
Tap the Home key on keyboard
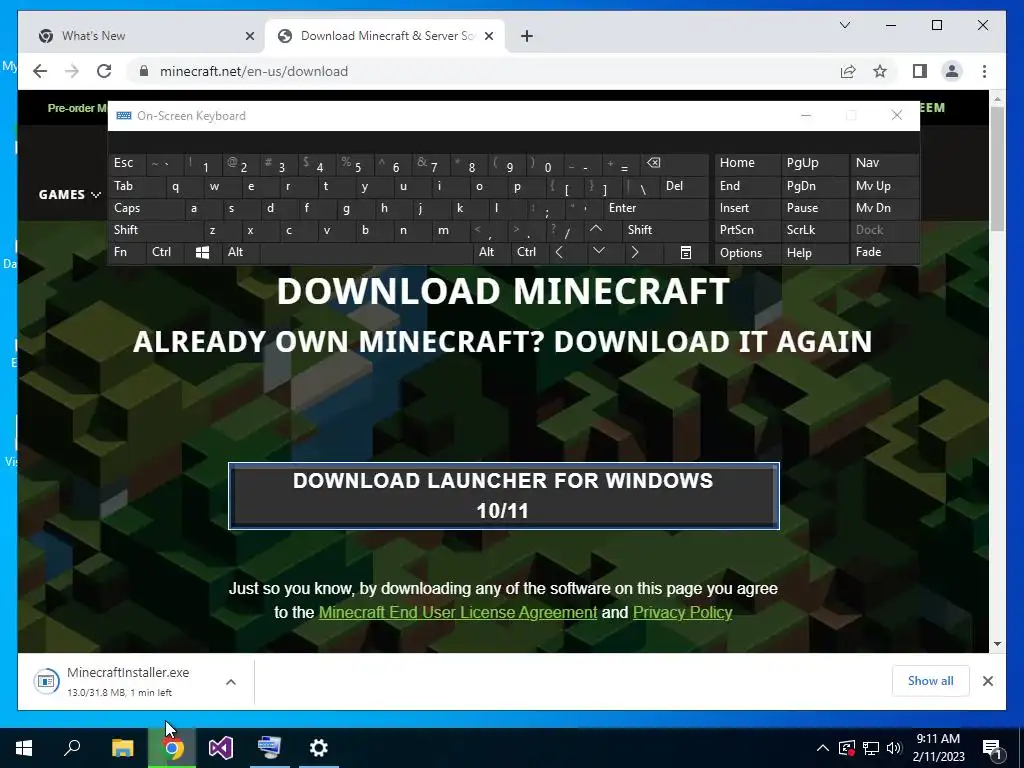coord(748,163)
